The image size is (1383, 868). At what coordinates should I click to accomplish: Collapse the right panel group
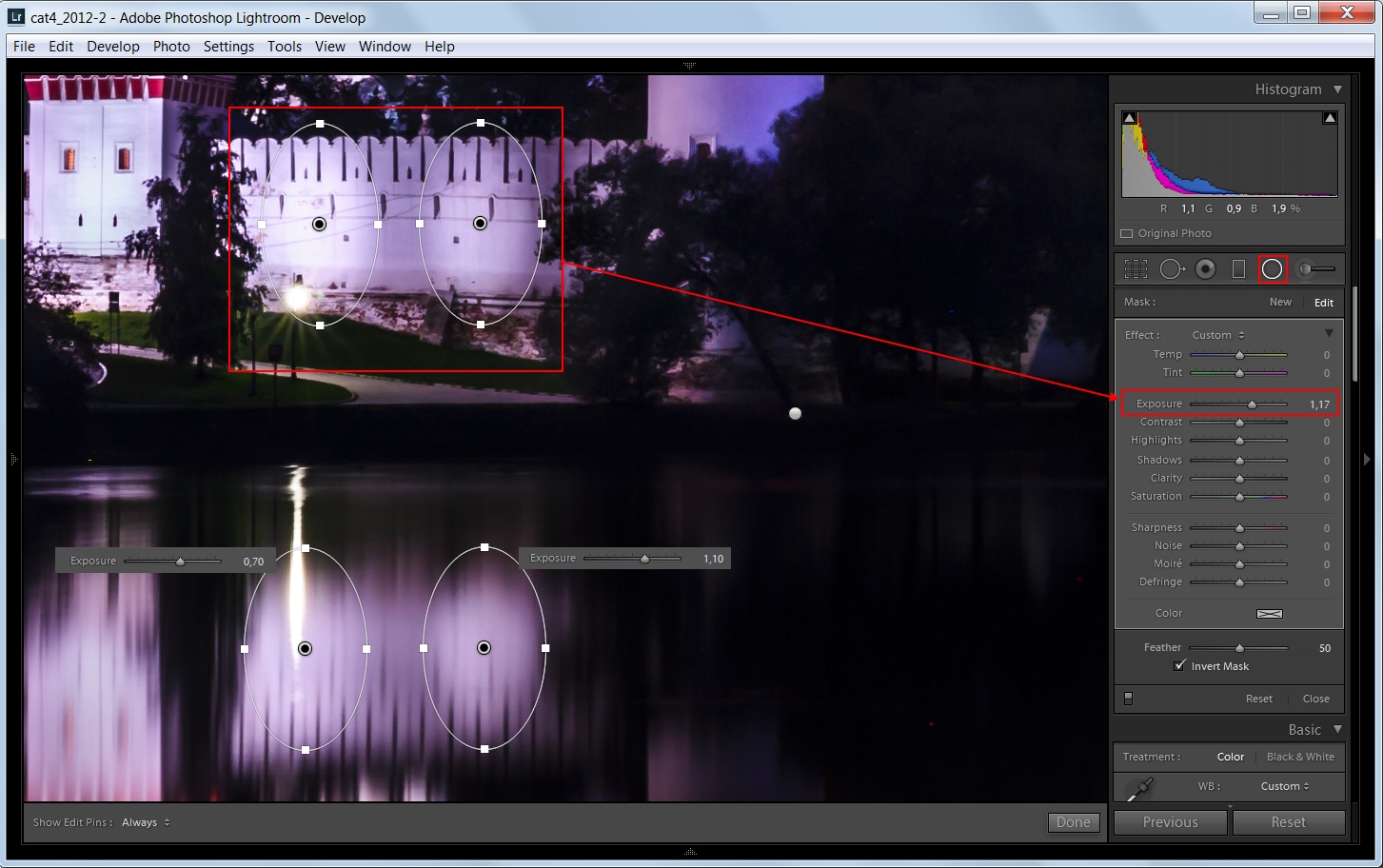coord(1369,459)
